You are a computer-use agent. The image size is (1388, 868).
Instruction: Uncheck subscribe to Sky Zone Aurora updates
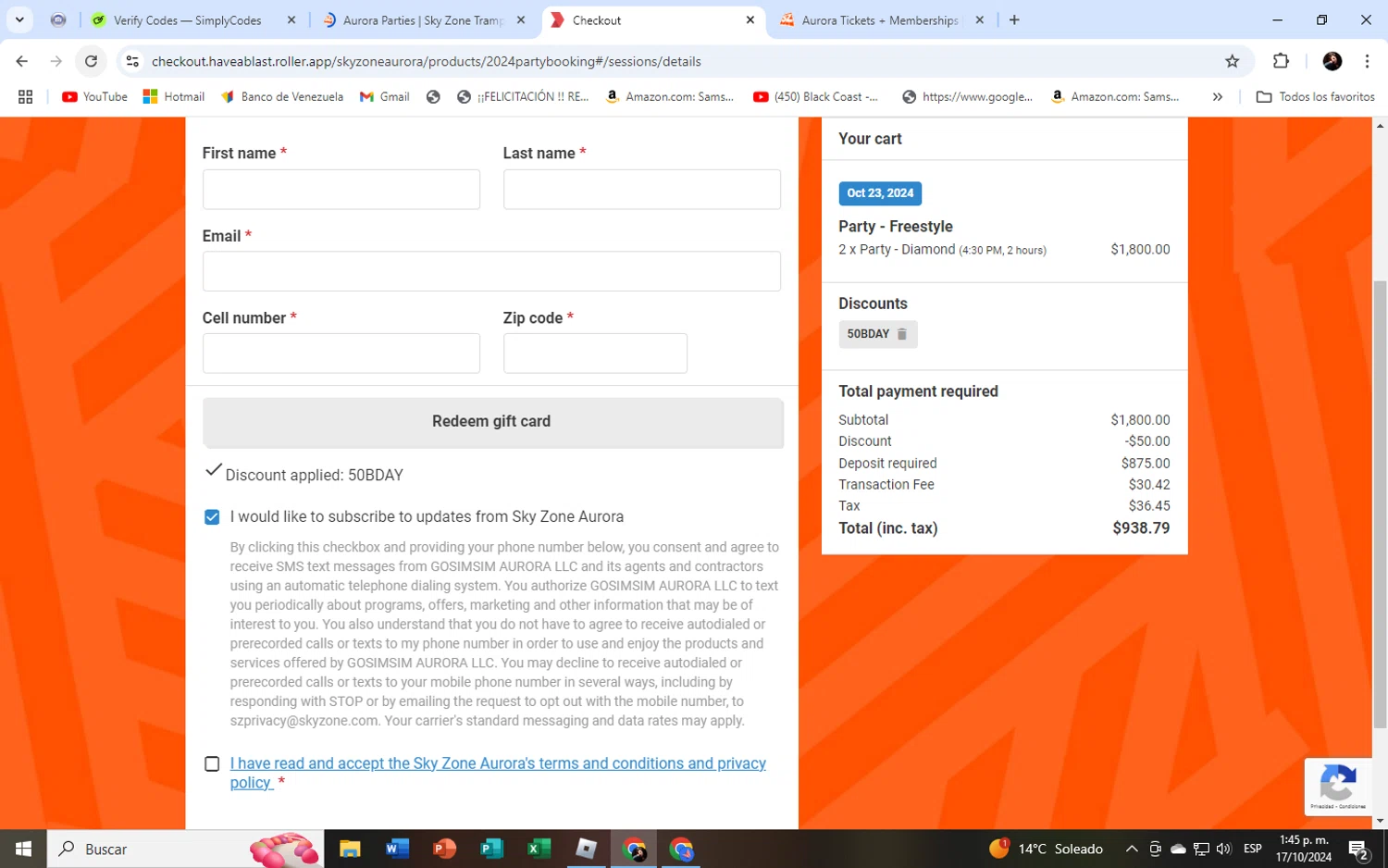click(x=212, y=516)
